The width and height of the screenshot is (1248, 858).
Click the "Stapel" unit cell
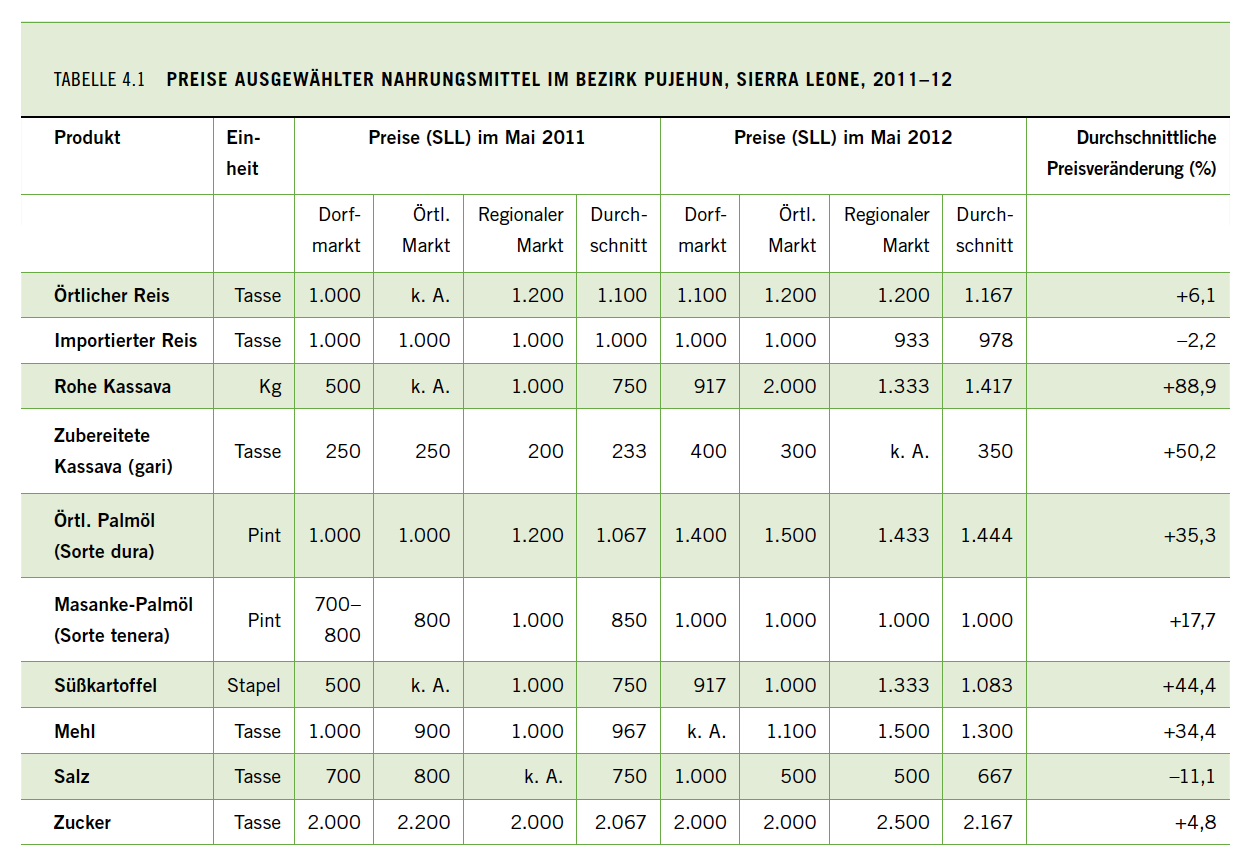(x=254, y=685)
